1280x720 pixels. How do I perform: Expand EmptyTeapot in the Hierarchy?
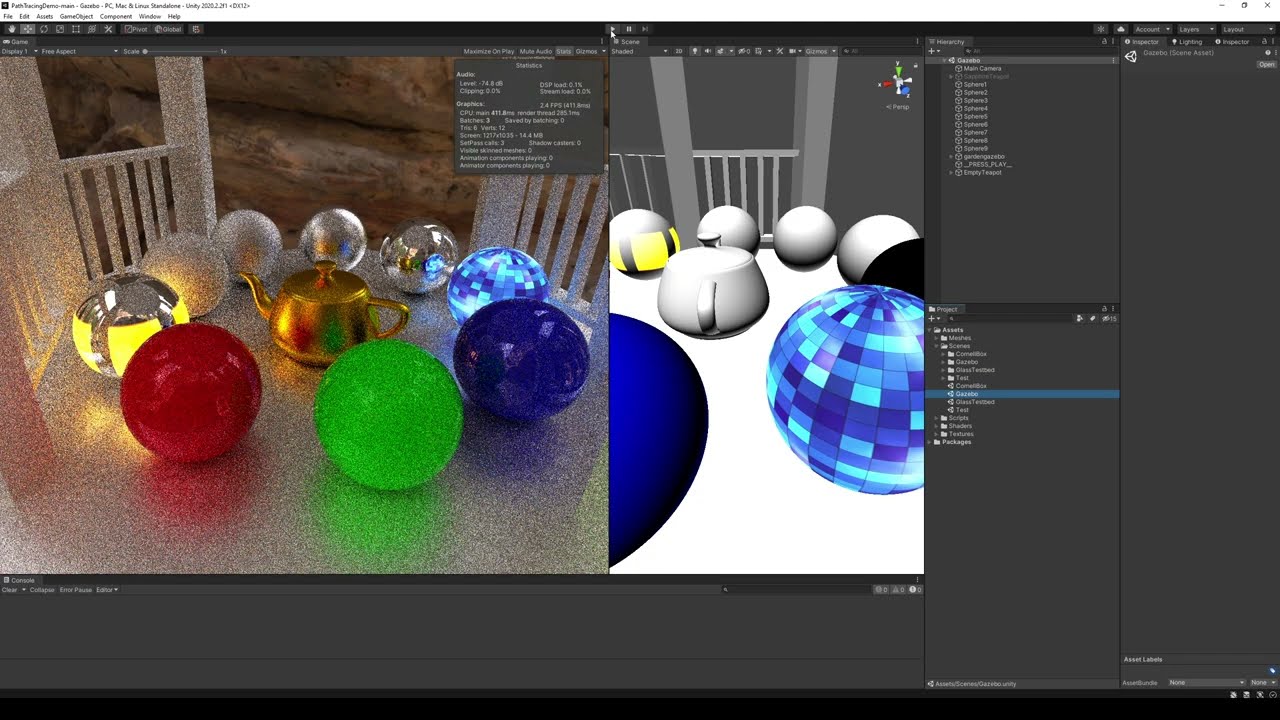click(951, 173)
